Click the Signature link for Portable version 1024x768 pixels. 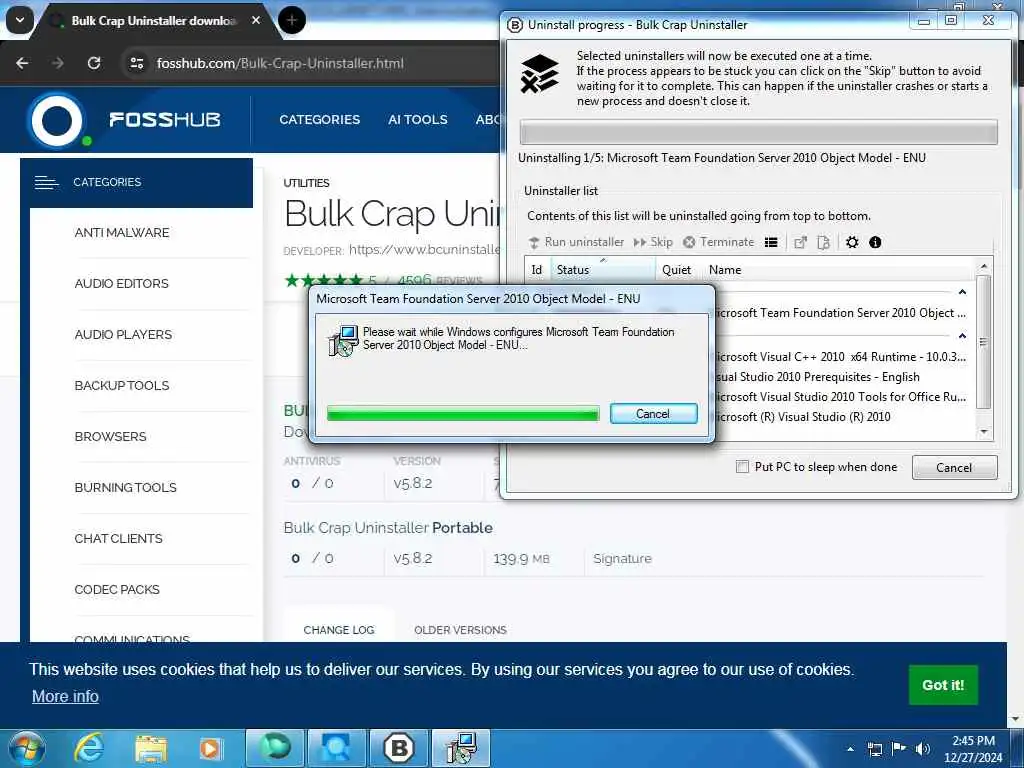click(622, 558)
